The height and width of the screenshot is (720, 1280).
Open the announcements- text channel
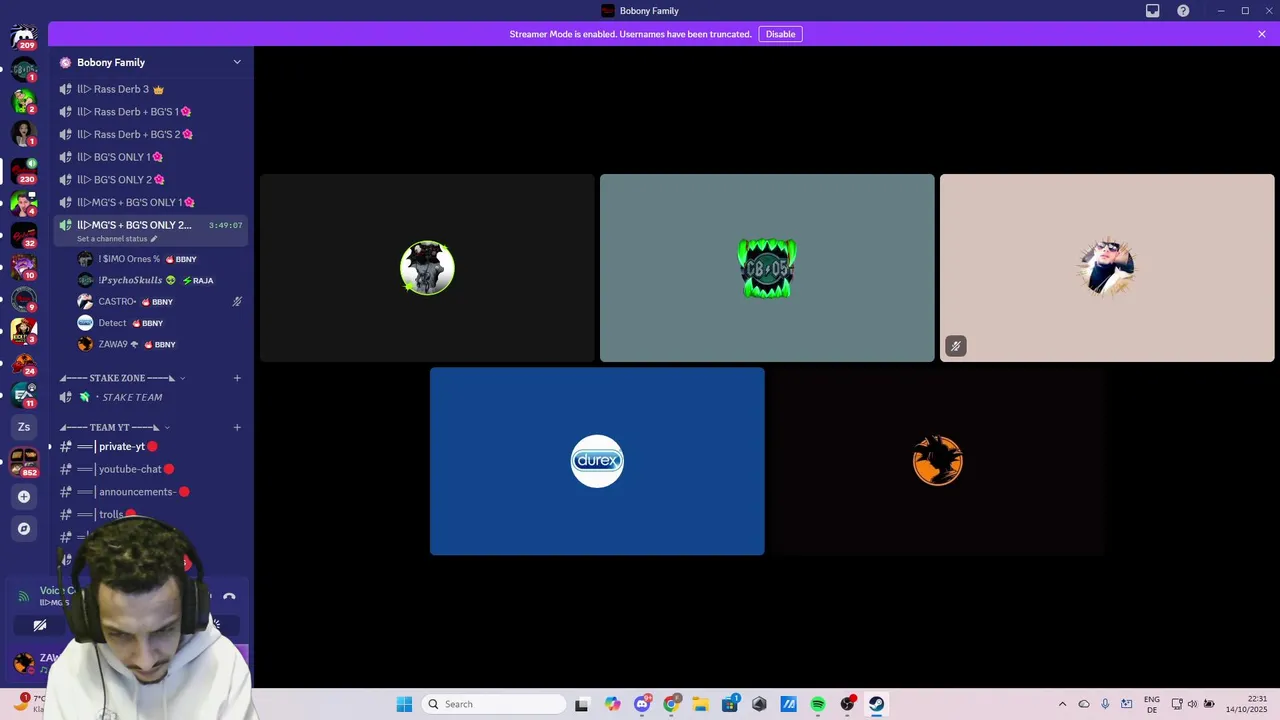pos(150,492)
